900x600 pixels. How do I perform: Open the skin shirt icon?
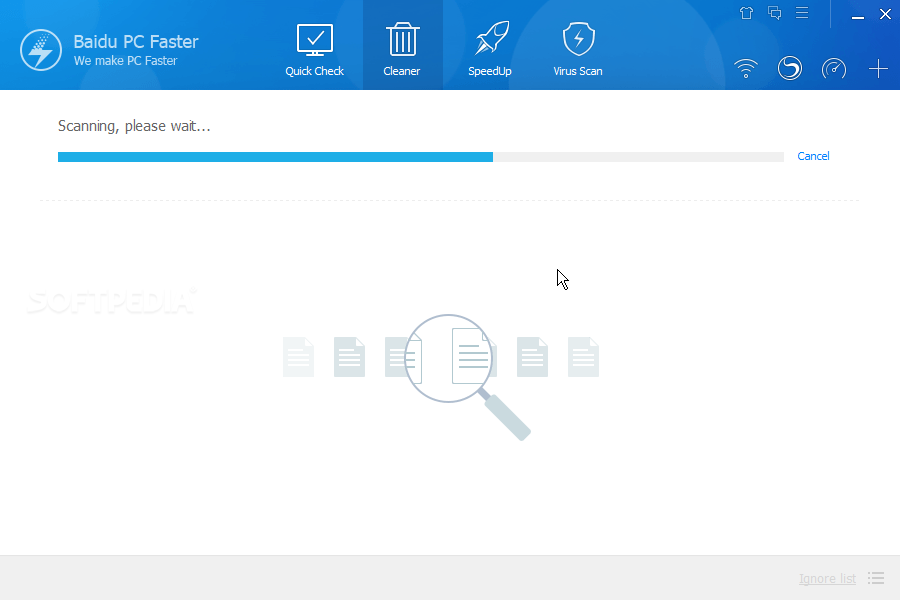click(746, 13)
